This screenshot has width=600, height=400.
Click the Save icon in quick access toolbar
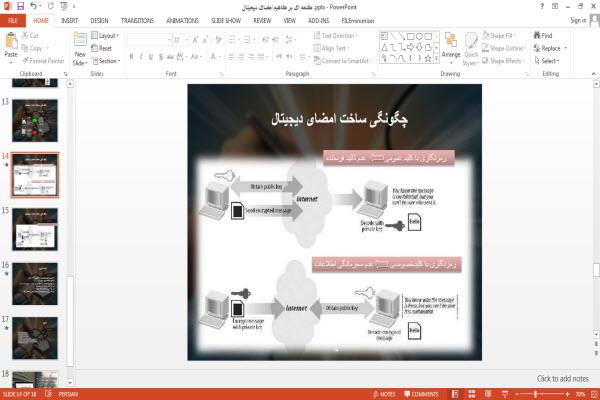[x=20, y=6]
